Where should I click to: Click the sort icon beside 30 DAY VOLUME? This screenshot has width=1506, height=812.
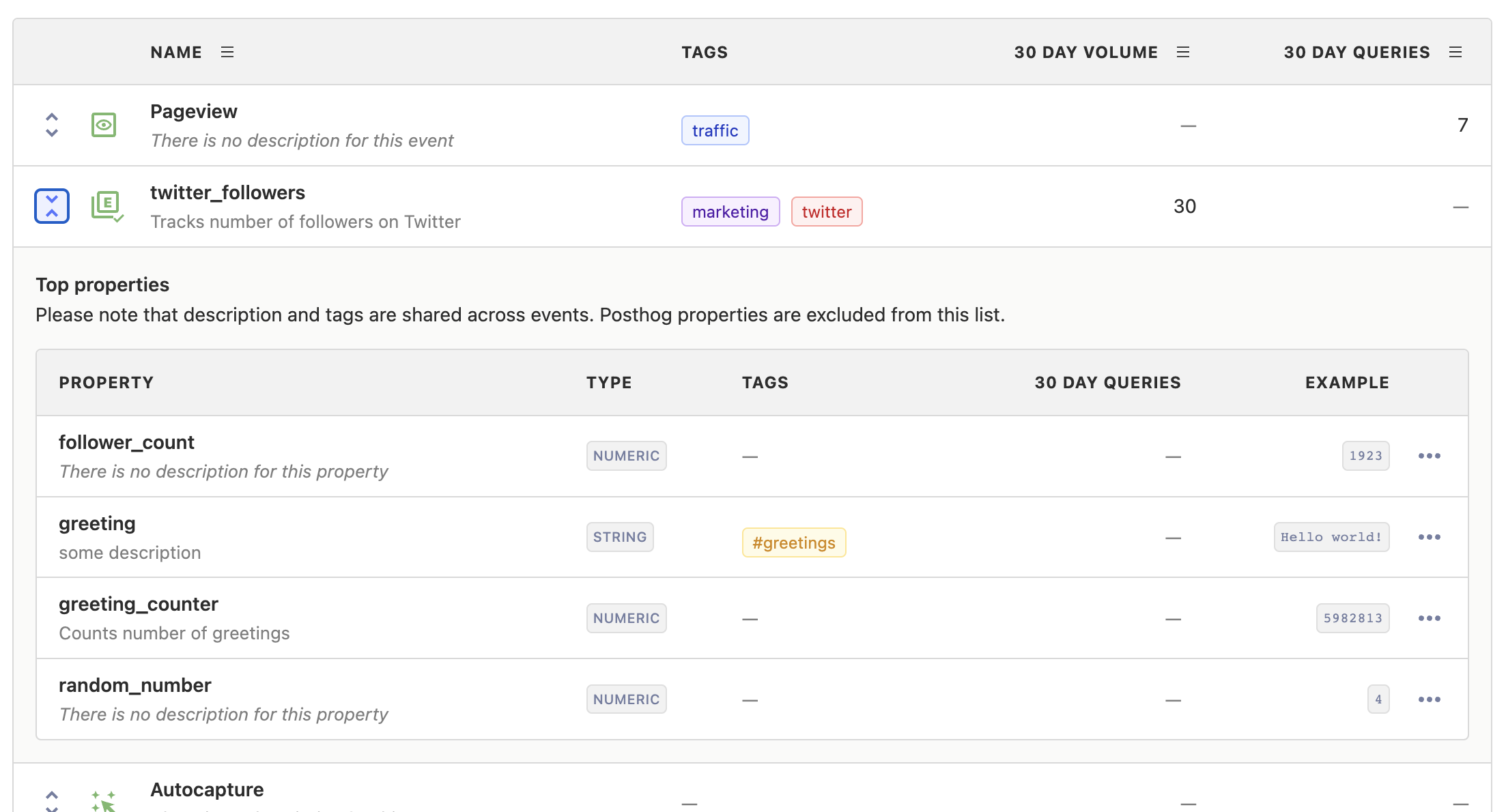coord(1184,51)
